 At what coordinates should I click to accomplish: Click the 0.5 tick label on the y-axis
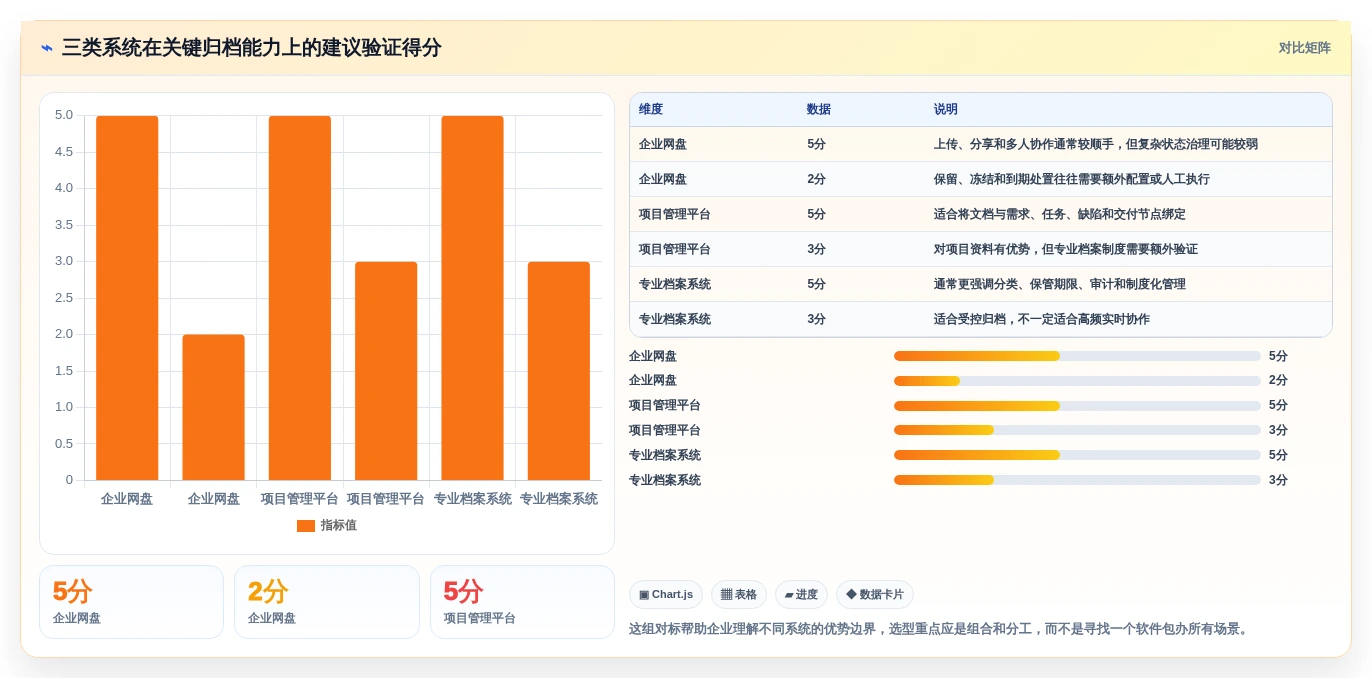click(x=64, y=444)
